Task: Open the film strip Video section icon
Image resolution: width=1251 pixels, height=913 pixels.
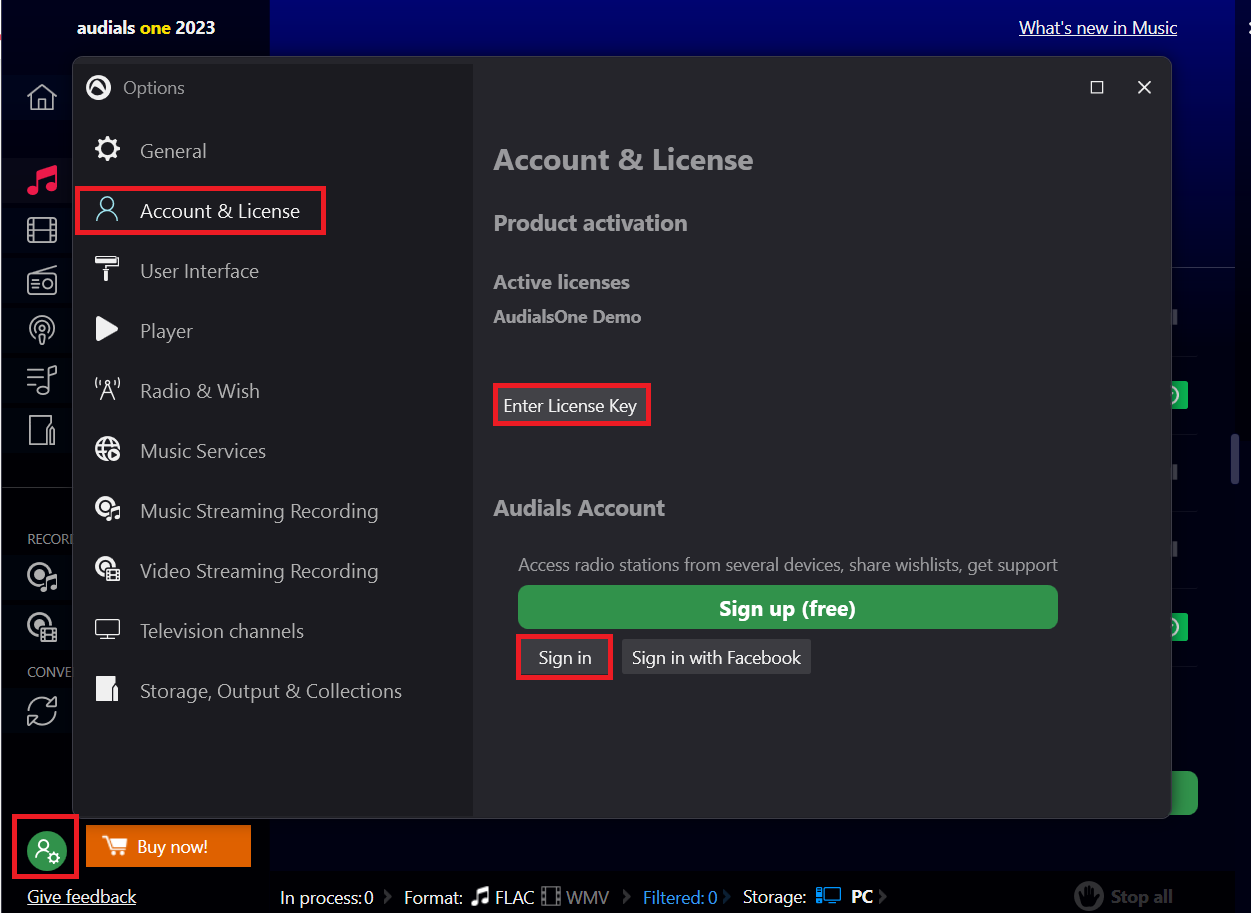Action: [x=42, y=231]
